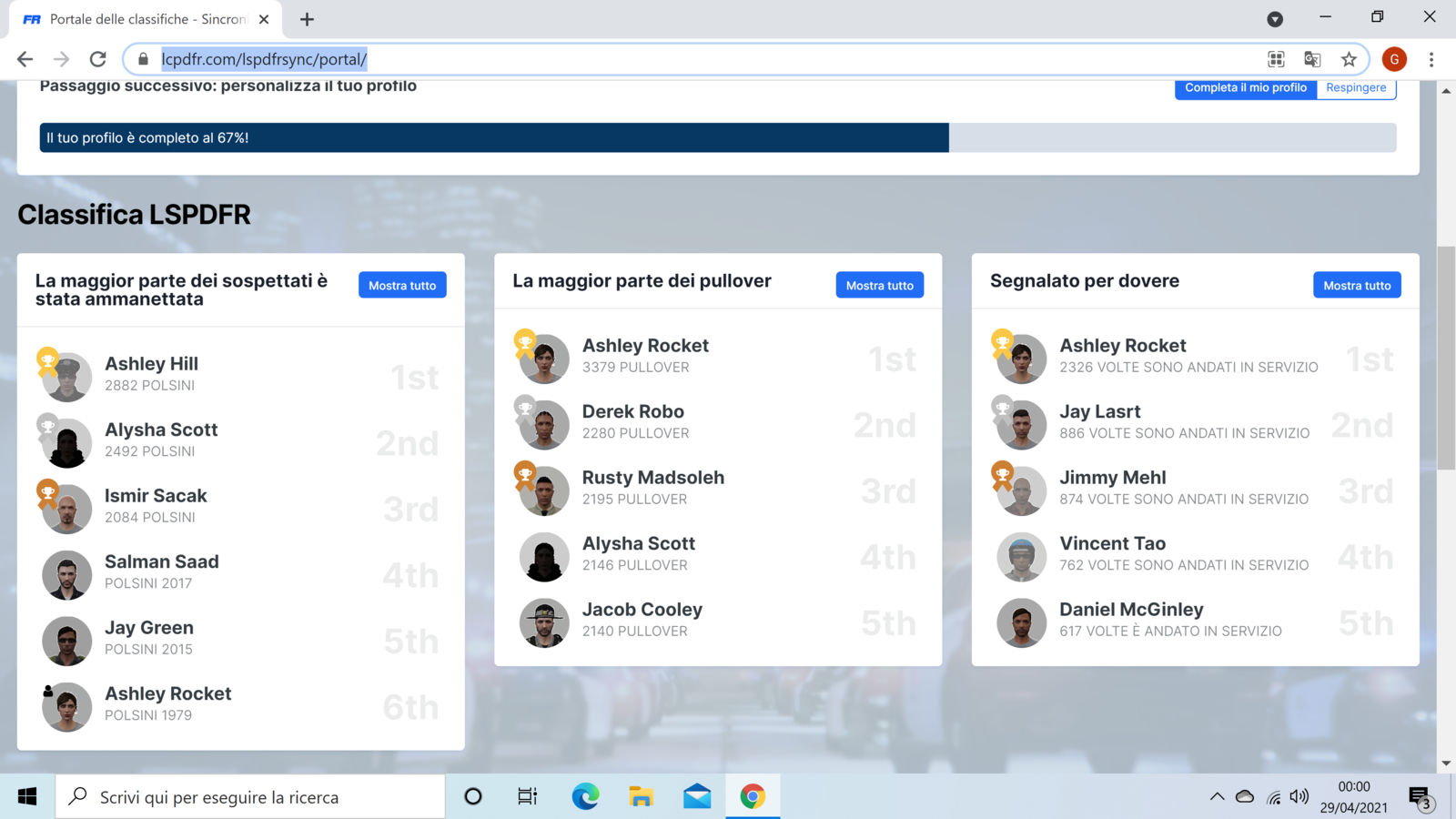The height and width of the screenshot is (819, 1456).
Task: Click Completa il mio profilo button
Action: point(1245,88)
